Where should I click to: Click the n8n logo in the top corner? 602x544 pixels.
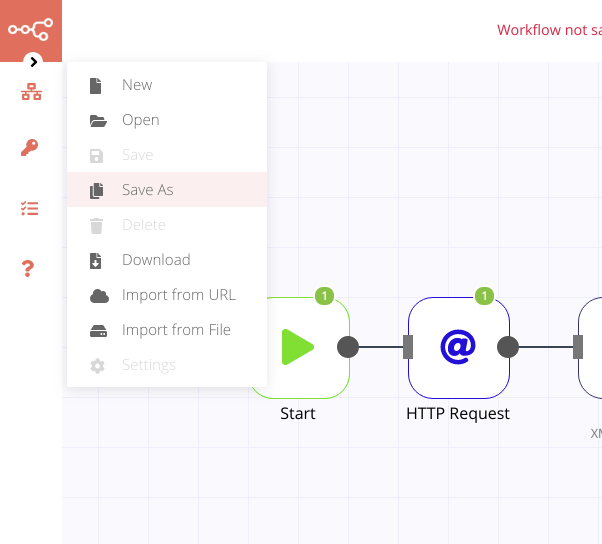30,29
